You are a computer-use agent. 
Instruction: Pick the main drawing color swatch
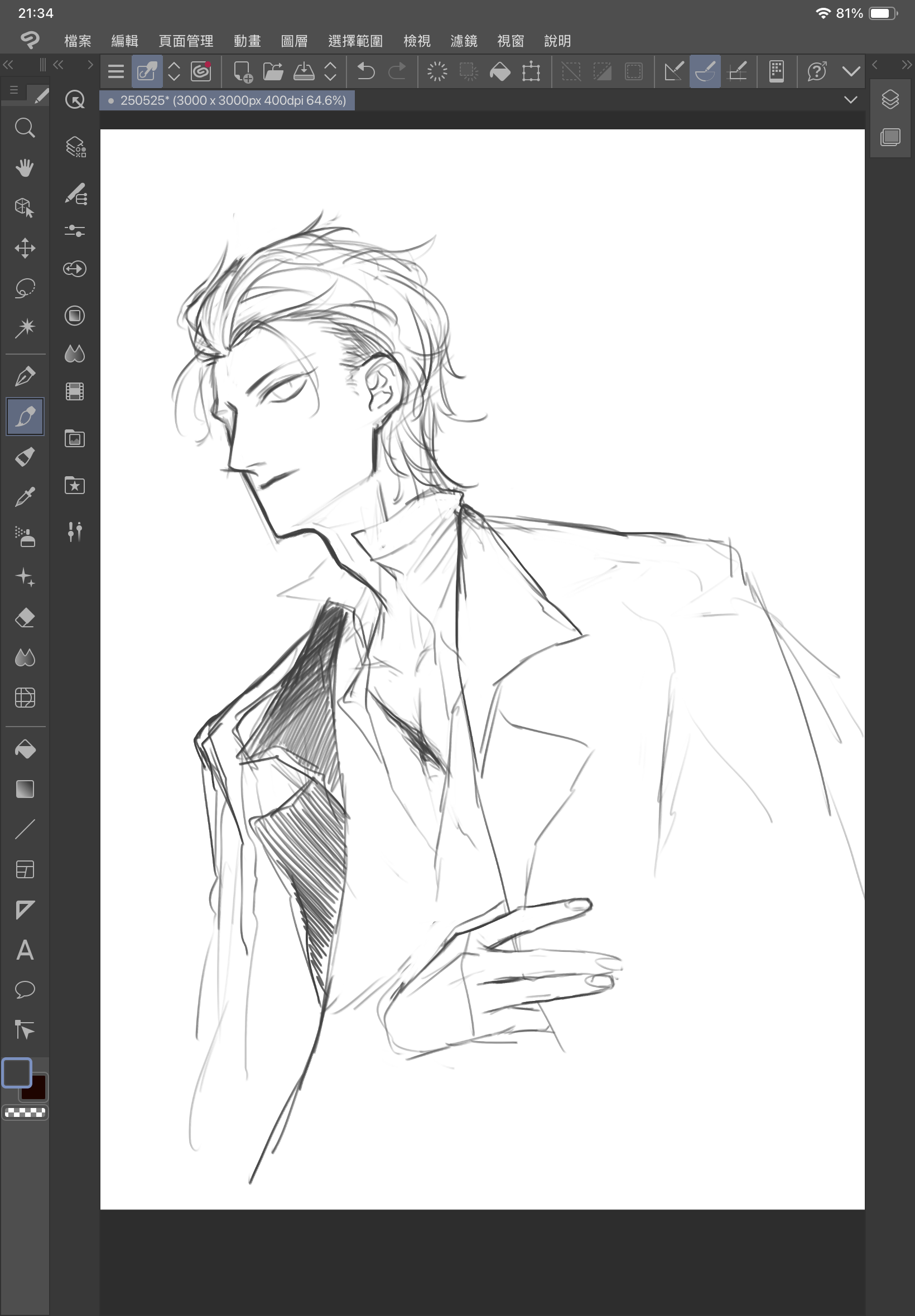click(17, 1072)
